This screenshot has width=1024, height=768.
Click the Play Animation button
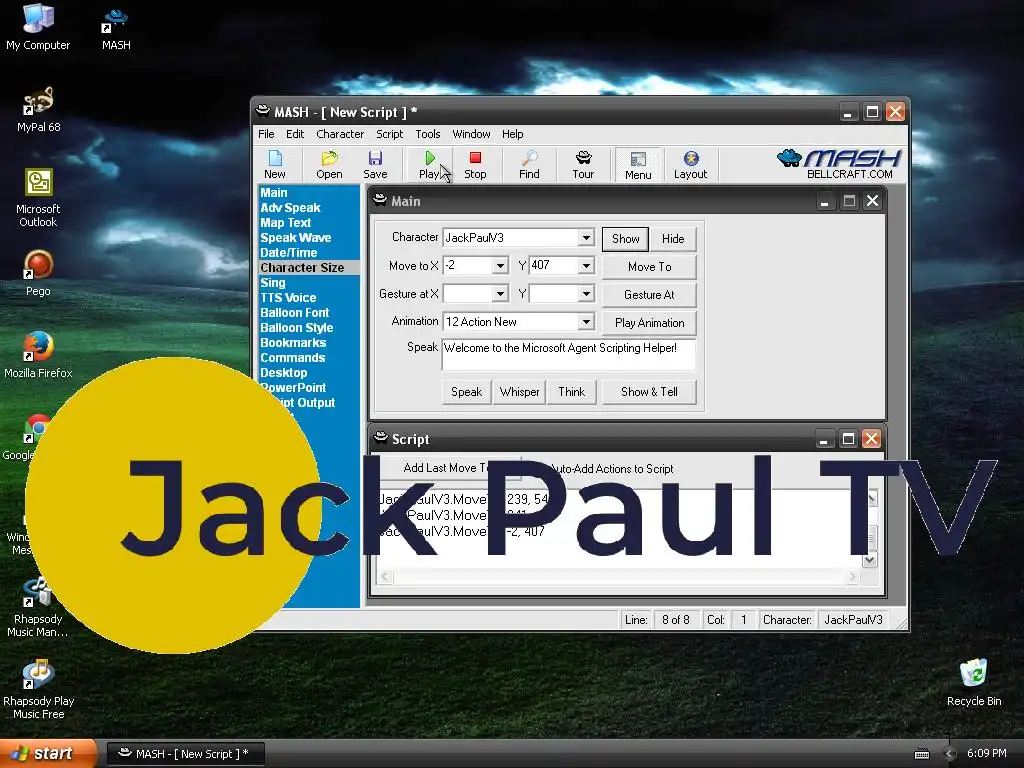tap(649, 323)
